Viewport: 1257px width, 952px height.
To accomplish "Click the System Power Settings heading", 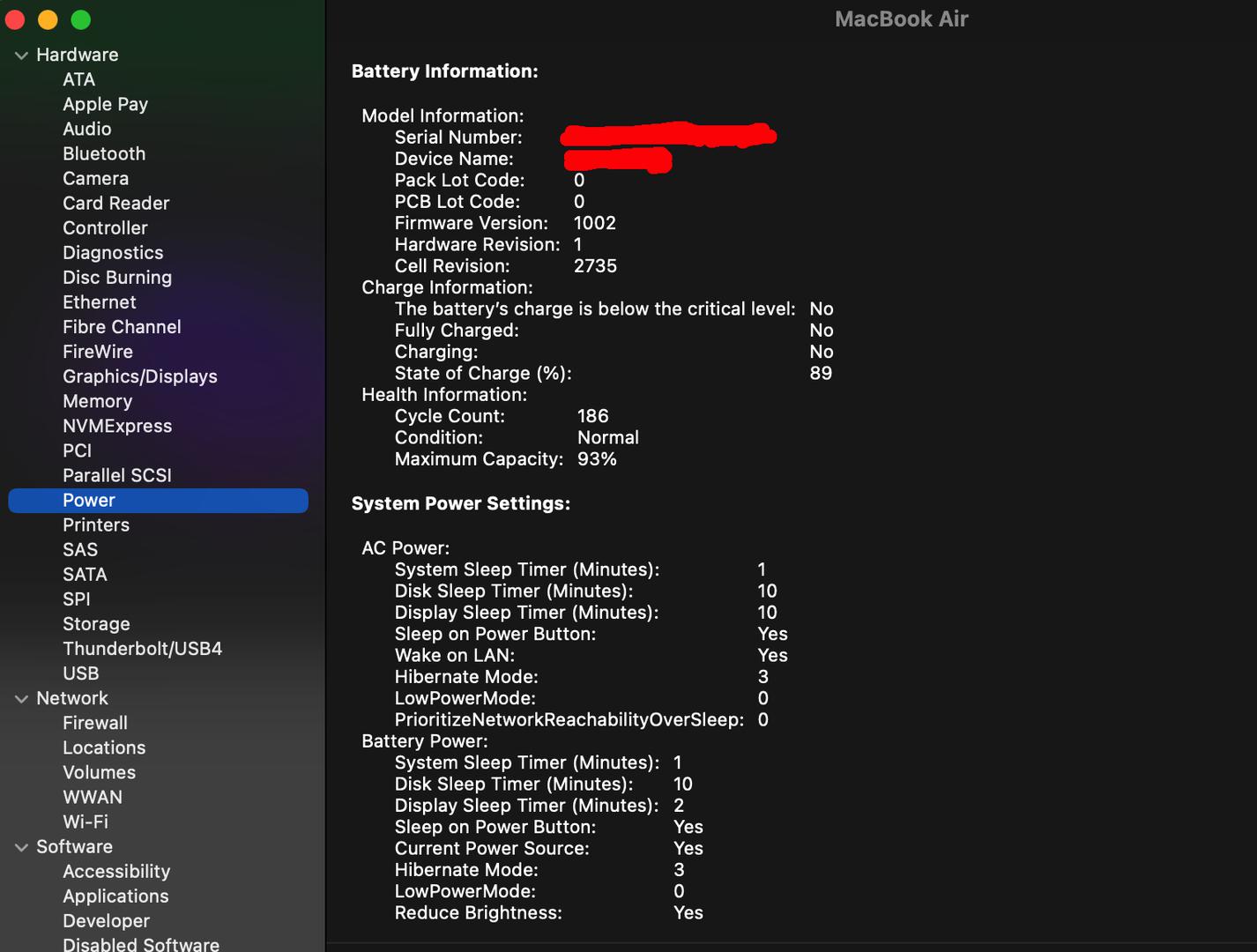I will tap(461, 503).
